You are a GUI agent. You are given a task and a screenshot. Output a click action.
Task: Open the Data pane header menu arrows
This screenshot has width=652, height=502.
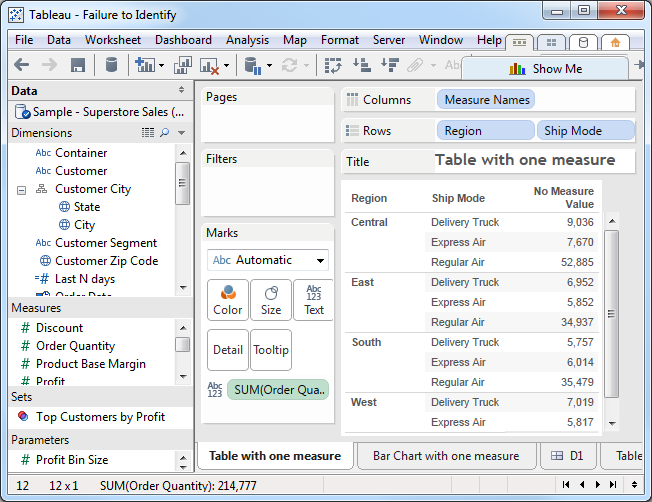point(181,89)
